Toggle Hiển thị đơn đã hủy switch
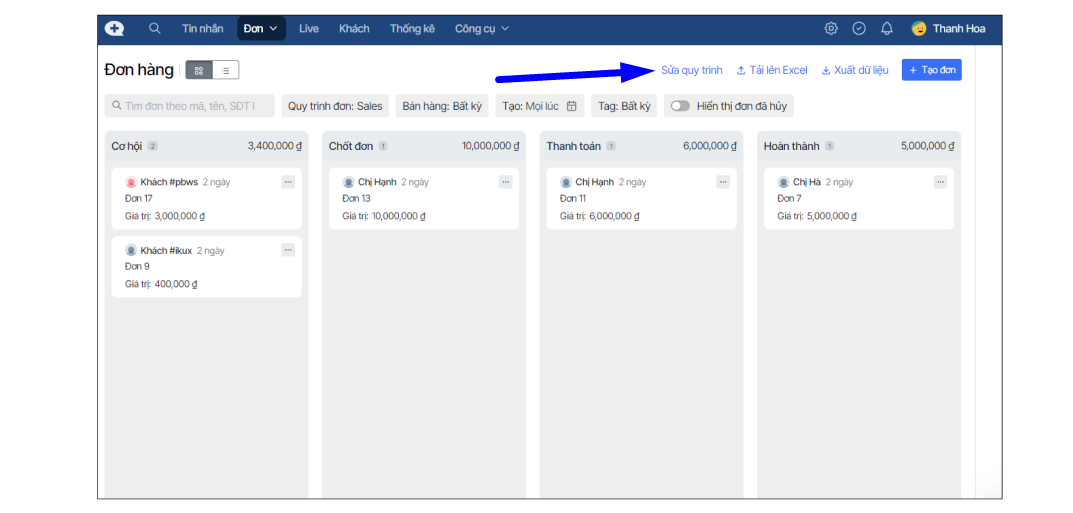 (x=680, y=106)
